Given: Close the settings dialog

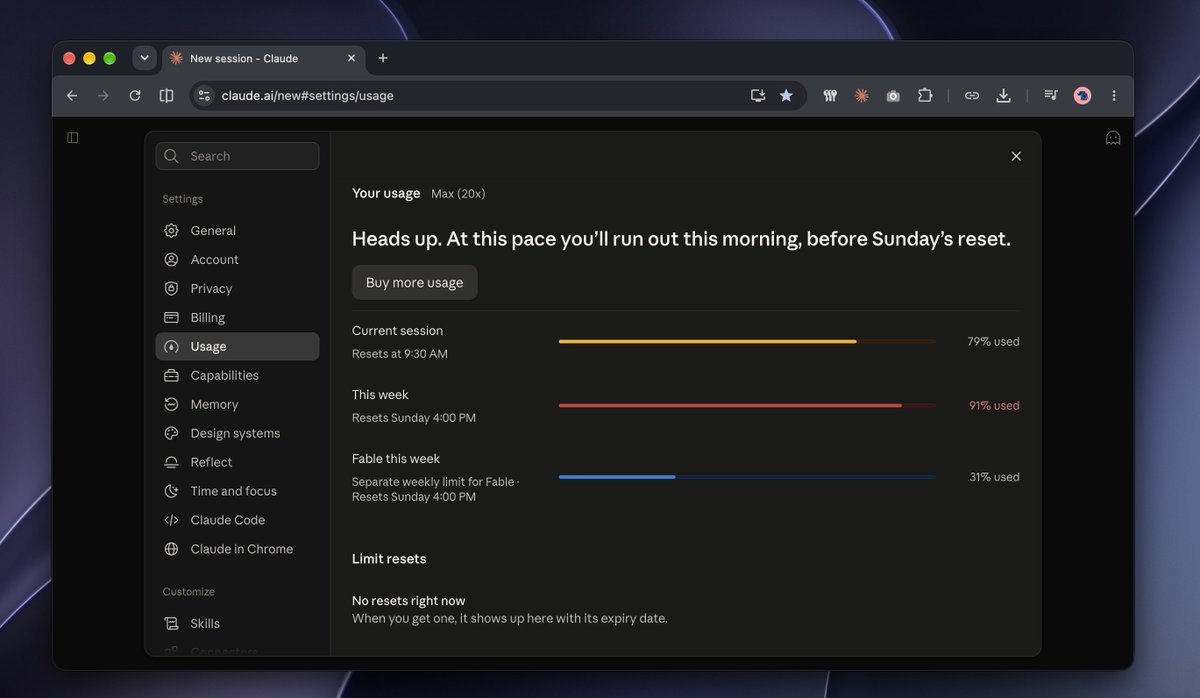Looking at the screenshot, I should click(x=1016, y=156).
